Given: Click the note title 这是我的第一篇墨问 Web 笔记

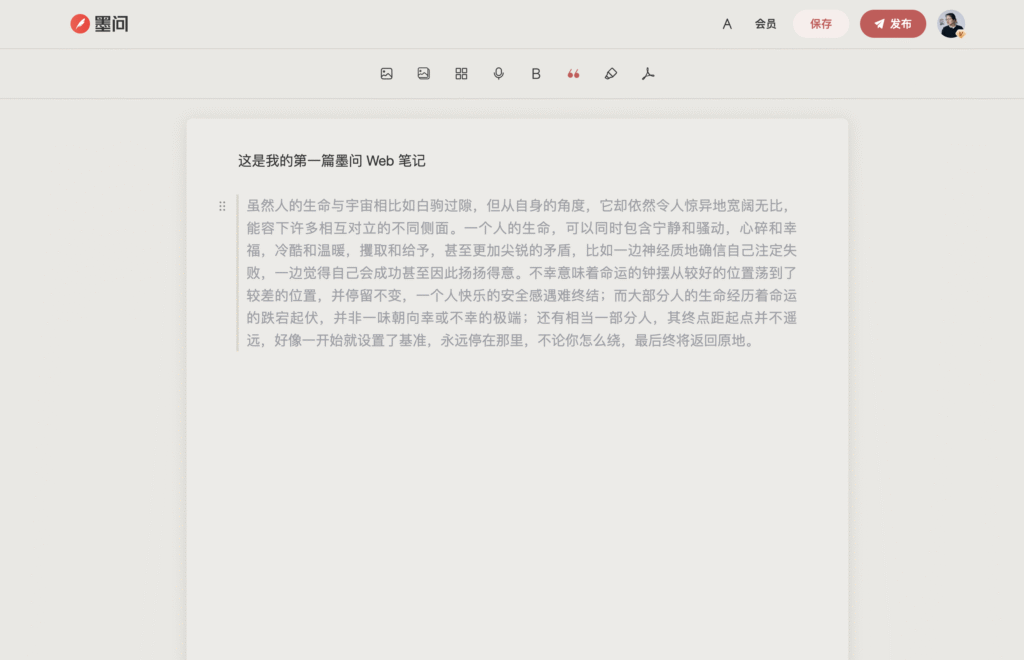Looking at the screenshot, I should click(331, 161).
